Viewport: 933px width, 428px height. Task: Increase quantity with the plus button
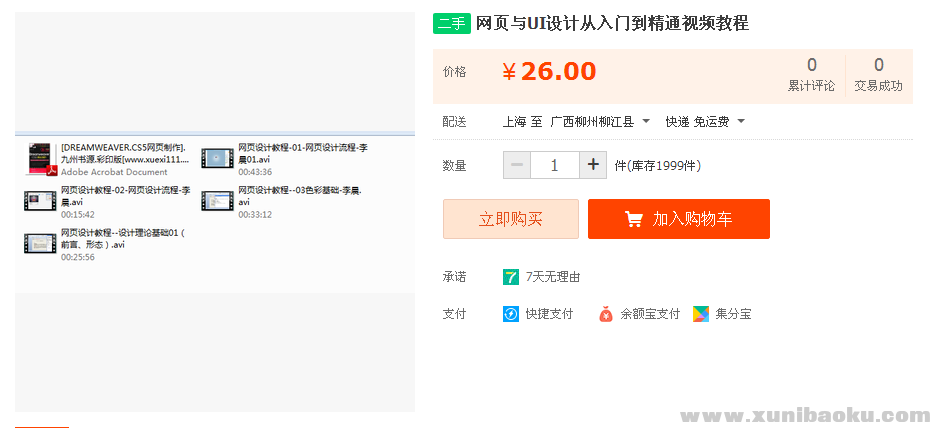(593, 165)
